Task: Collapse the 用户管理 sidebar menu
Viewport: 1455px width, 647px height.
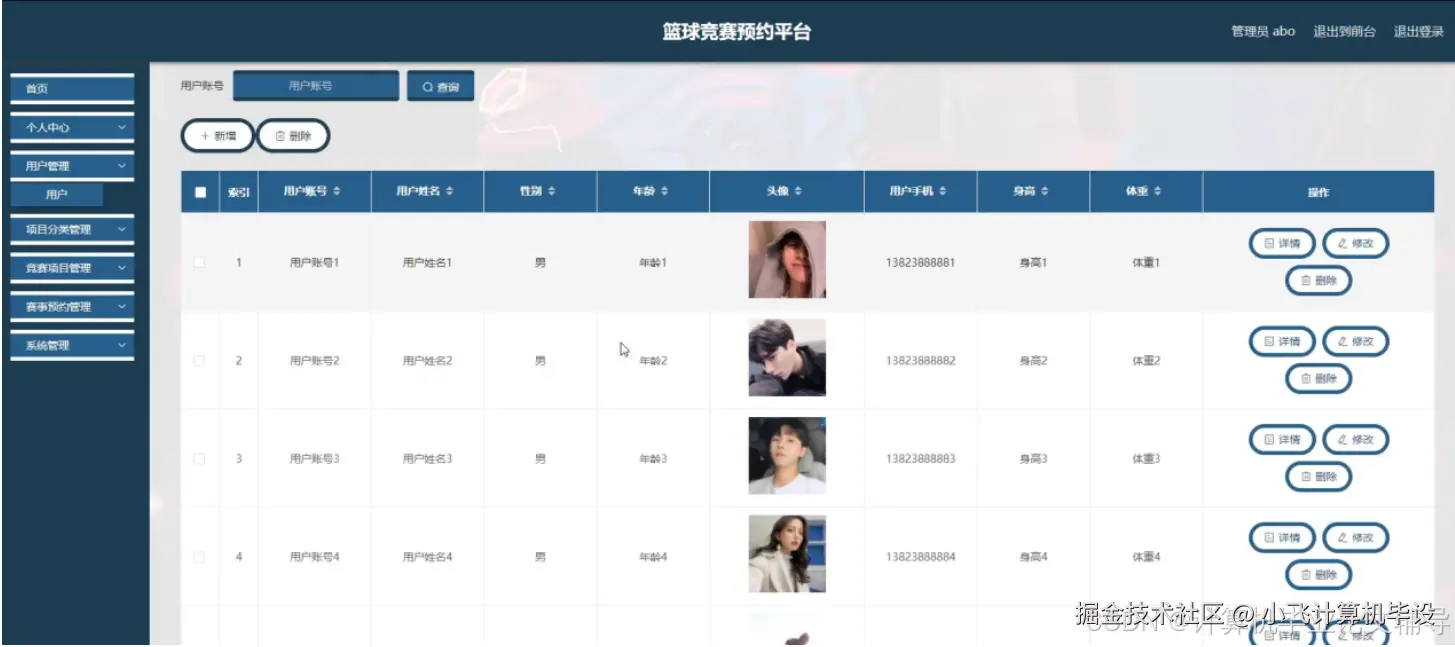Action: click(72, 166)
